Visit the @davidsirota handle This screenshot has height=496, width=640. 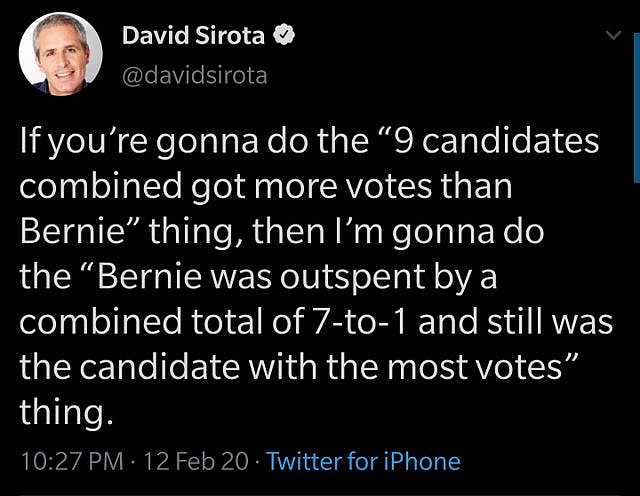[195, 76]
